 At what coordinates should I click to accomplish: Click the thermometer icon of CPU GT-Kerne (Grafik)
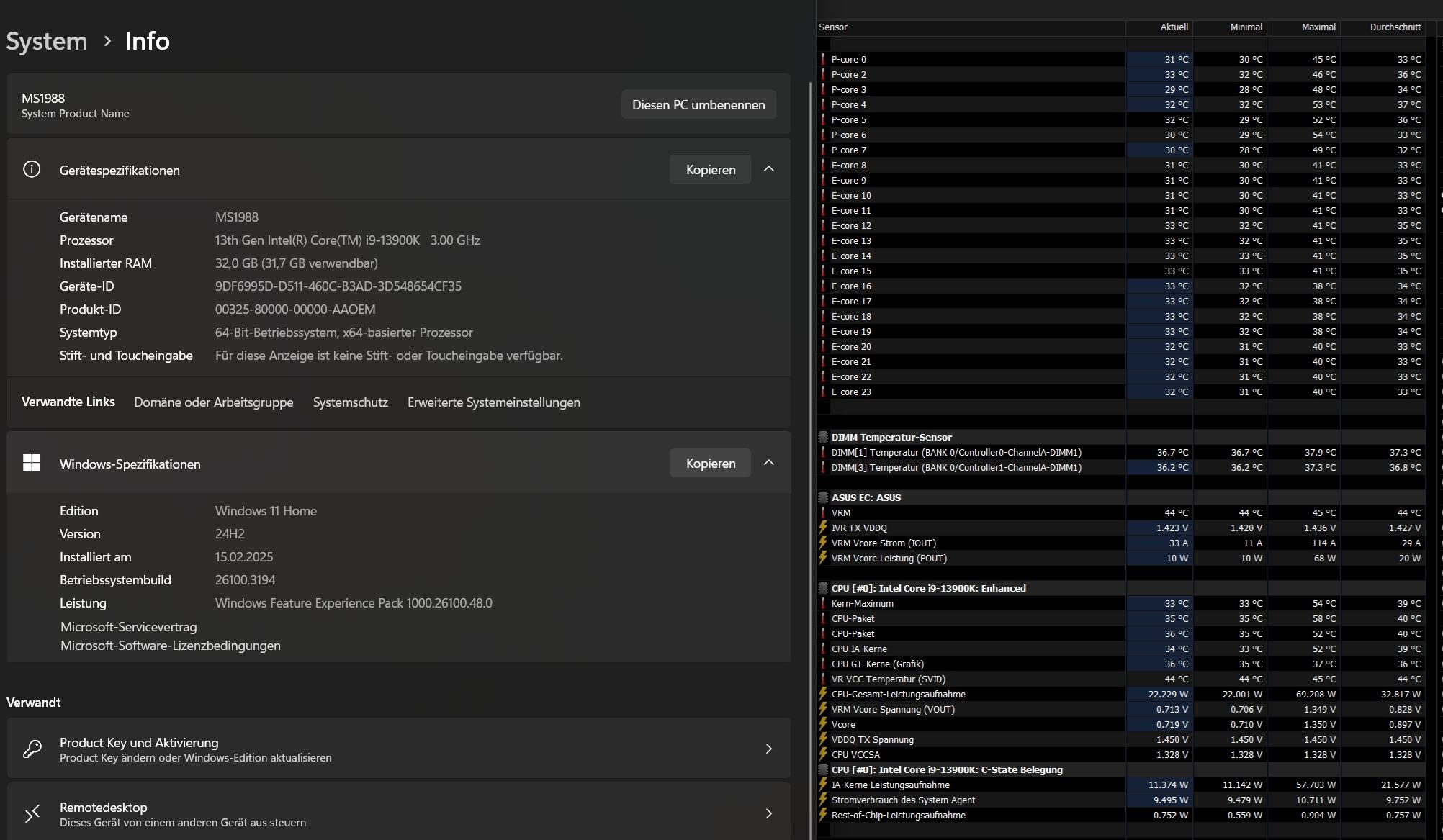[823, 664]
